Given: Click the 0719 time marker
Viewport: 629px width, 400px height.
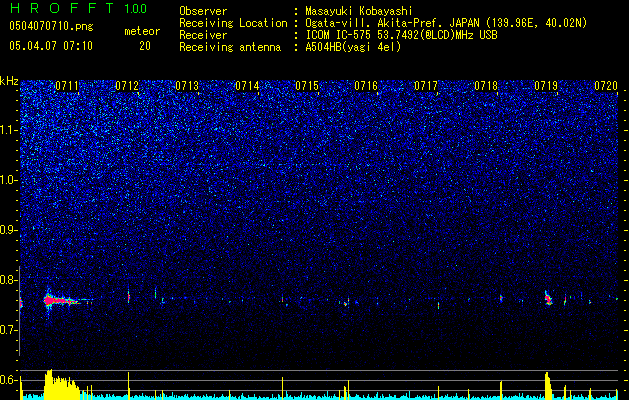Looking at the screenshot, I should 546,86.
